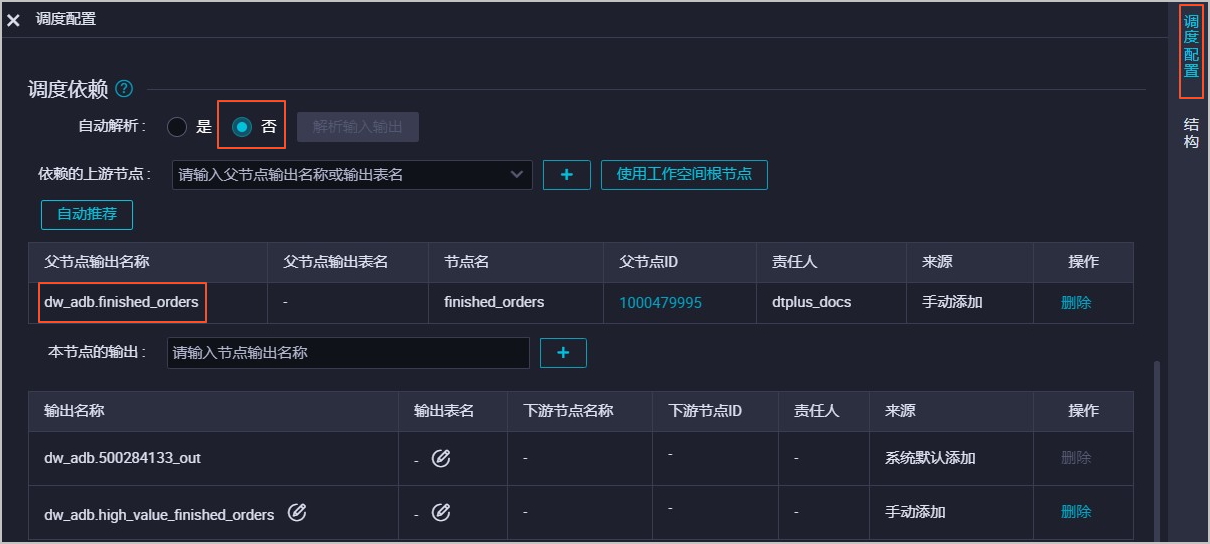The width and height of the screenshot is (1210, 544).
Task: Add upstream node with the plus button
Action: click(567, 175)
